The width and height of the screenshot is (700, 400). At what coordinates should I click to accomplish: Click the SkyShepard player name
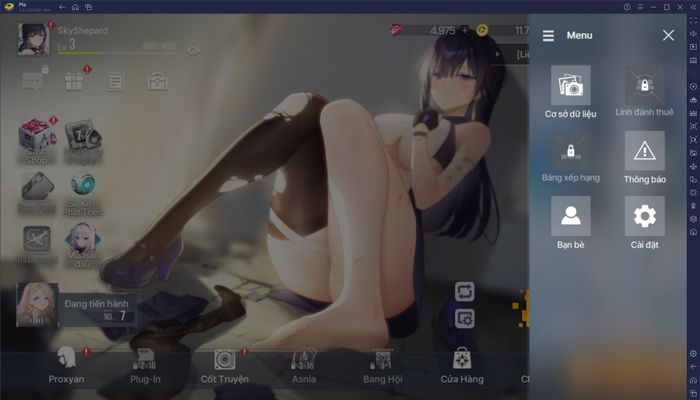pyautogui.click(x=83, y=31)
